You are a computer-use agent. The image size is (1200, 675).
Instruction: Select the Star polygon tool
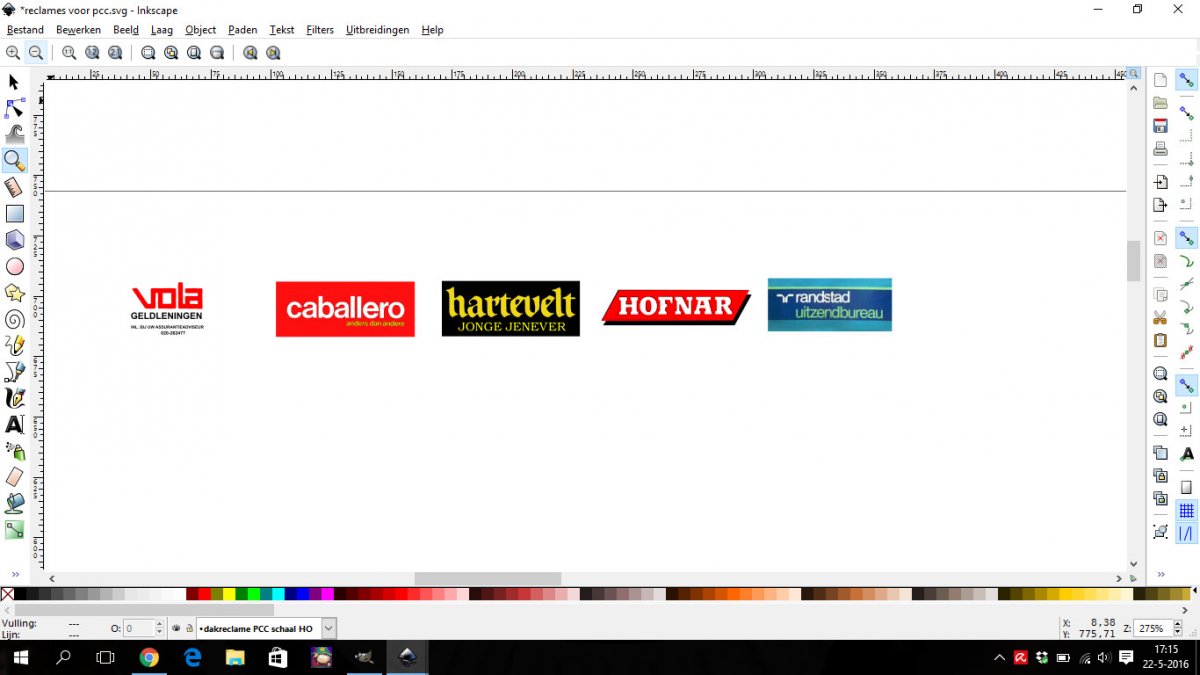click(x=14, y=293)
